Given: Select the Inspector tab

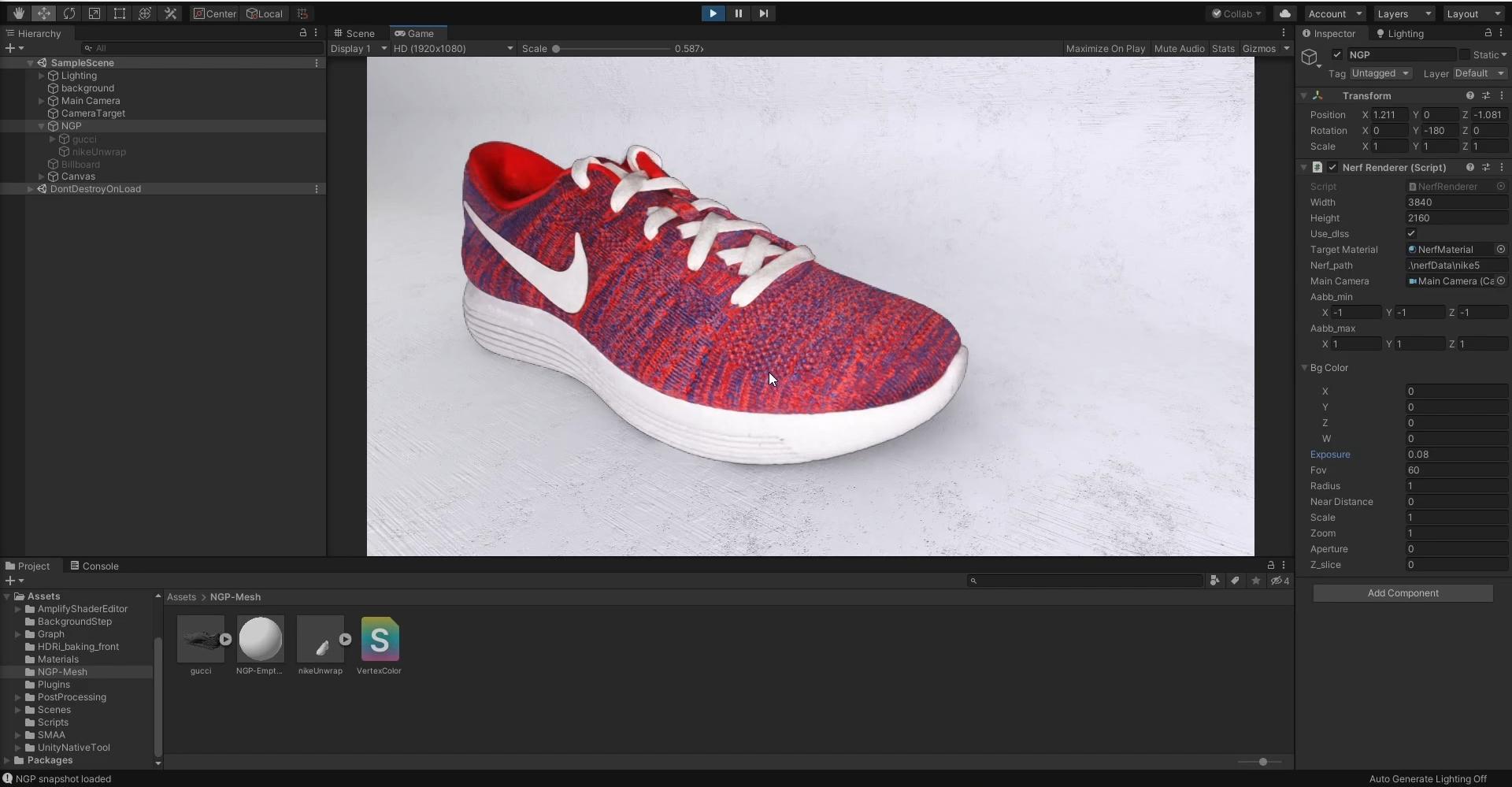Looking at the screenshot, I should 1329,33.
